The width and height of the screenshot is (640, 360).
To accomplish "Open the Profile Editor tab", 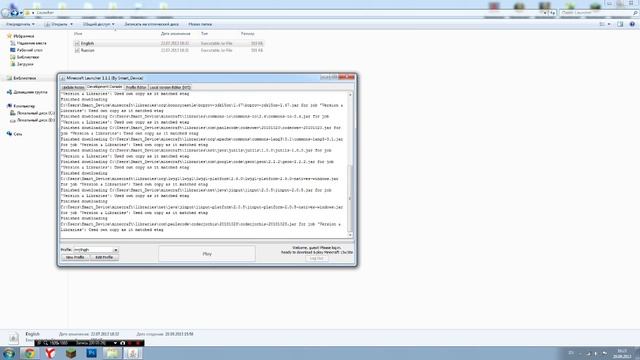I will 136,87.
